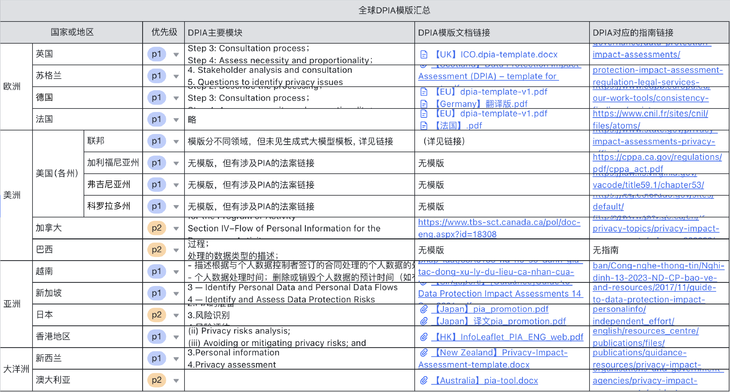Expand the priority dropdown in the 新加坡 row

176,293
